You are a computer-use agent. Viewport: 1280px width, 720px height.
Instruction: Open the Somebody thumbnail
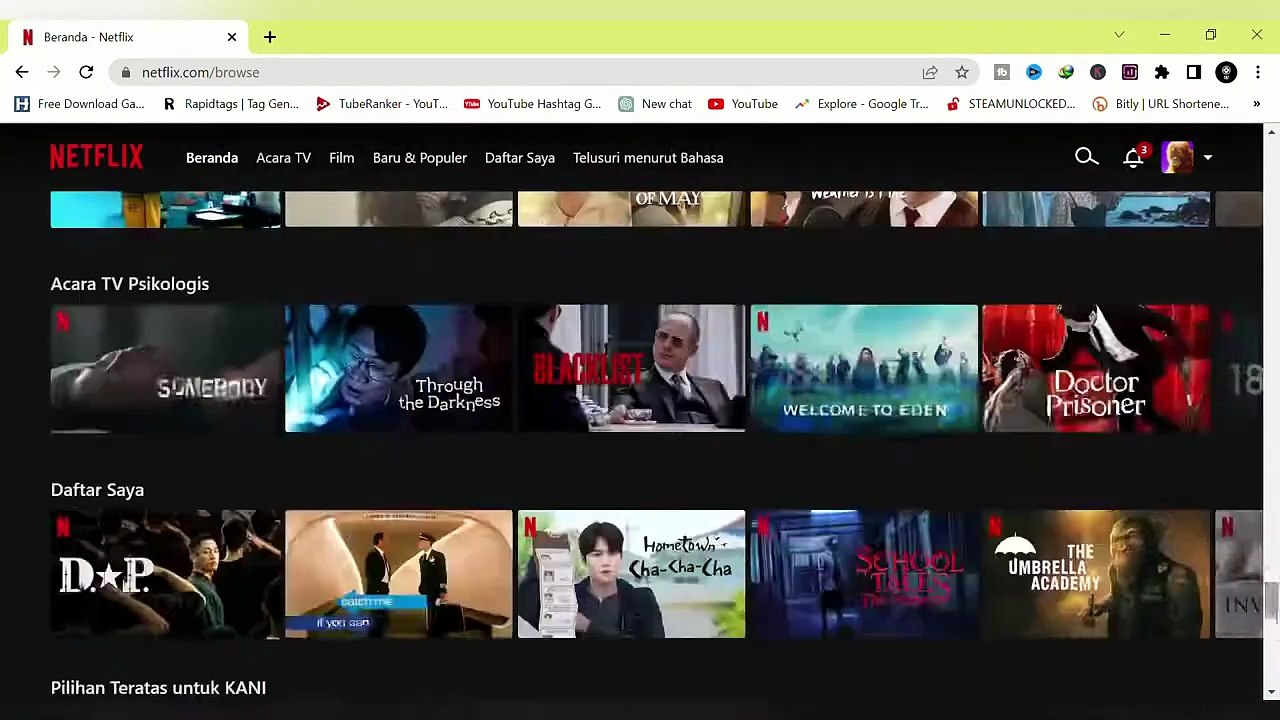pyautogui.click(x=166, y=369)
